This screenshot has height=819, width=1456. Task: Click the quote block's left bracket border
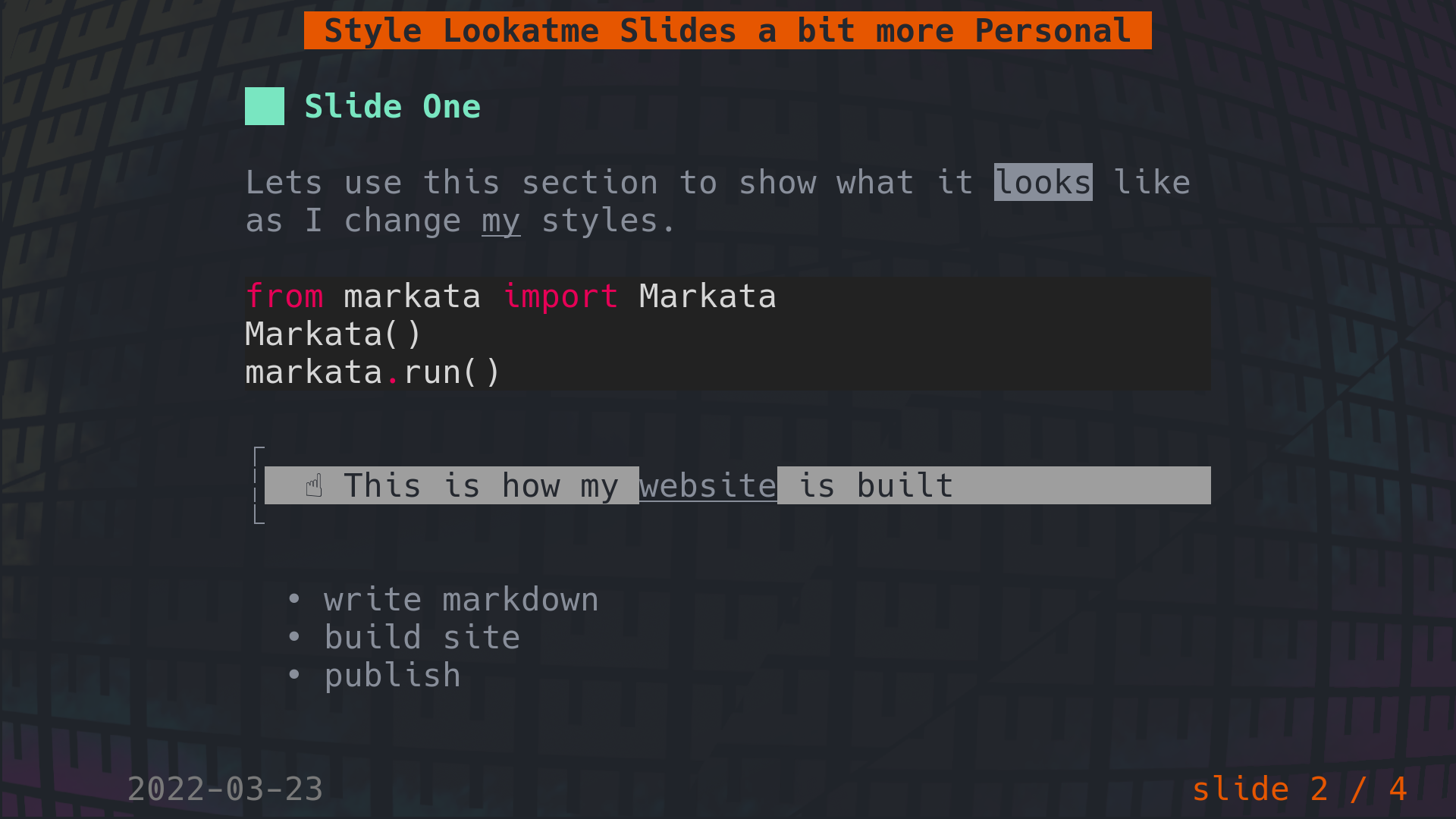point(256,485)
